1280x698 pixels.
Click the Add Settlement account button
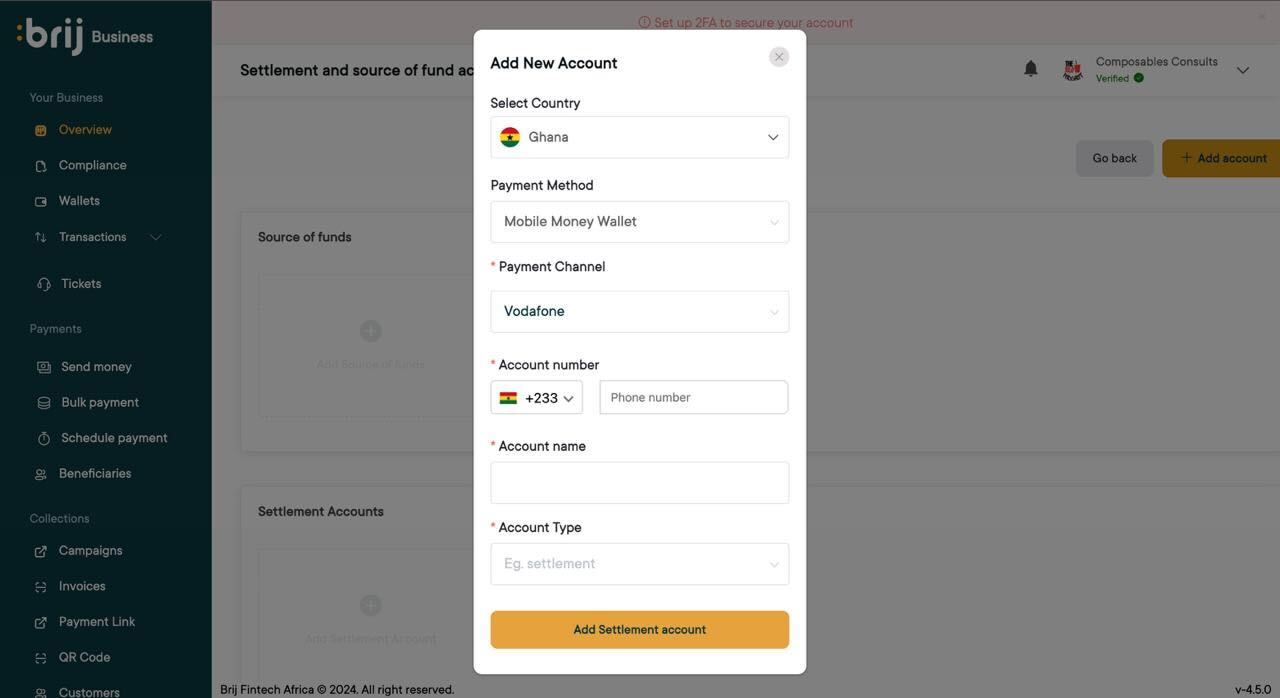coord(639,630)
